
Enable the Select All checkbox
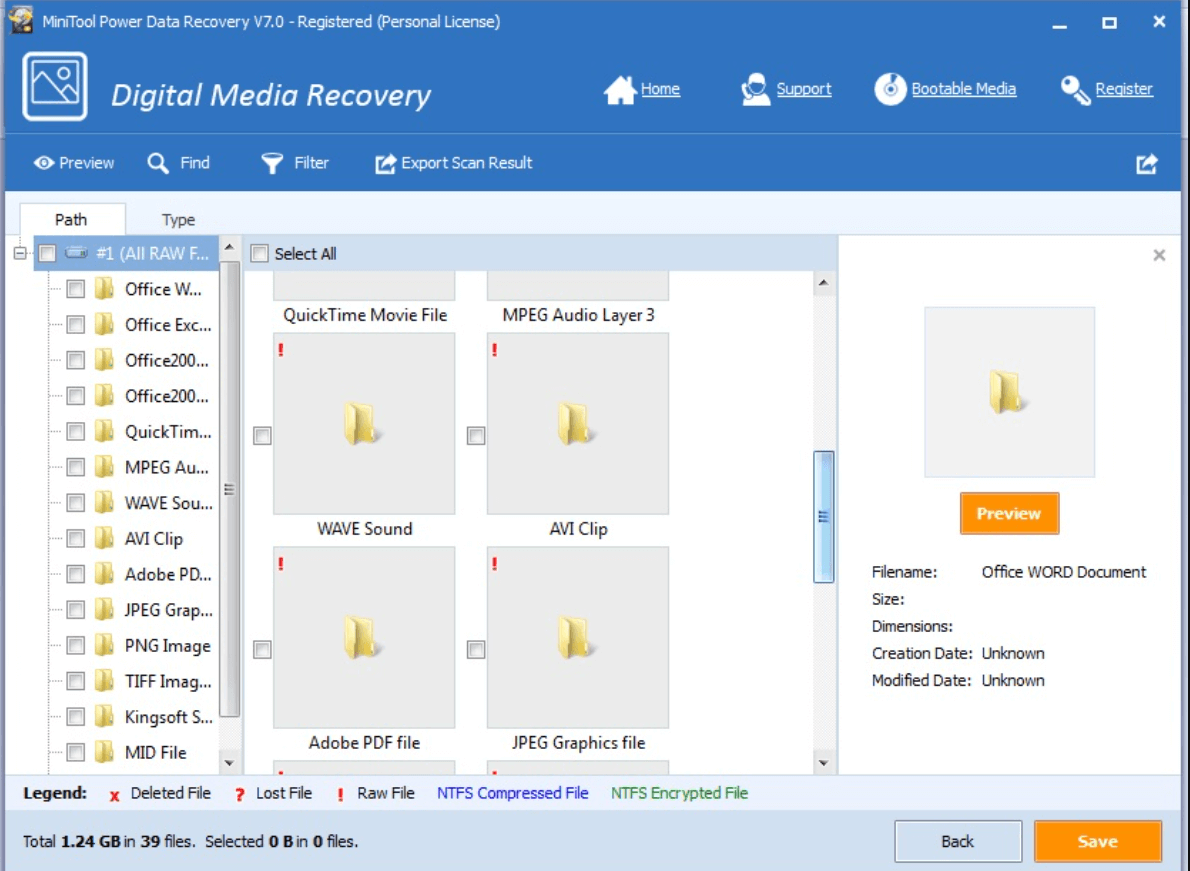click(x=260, y=254)
